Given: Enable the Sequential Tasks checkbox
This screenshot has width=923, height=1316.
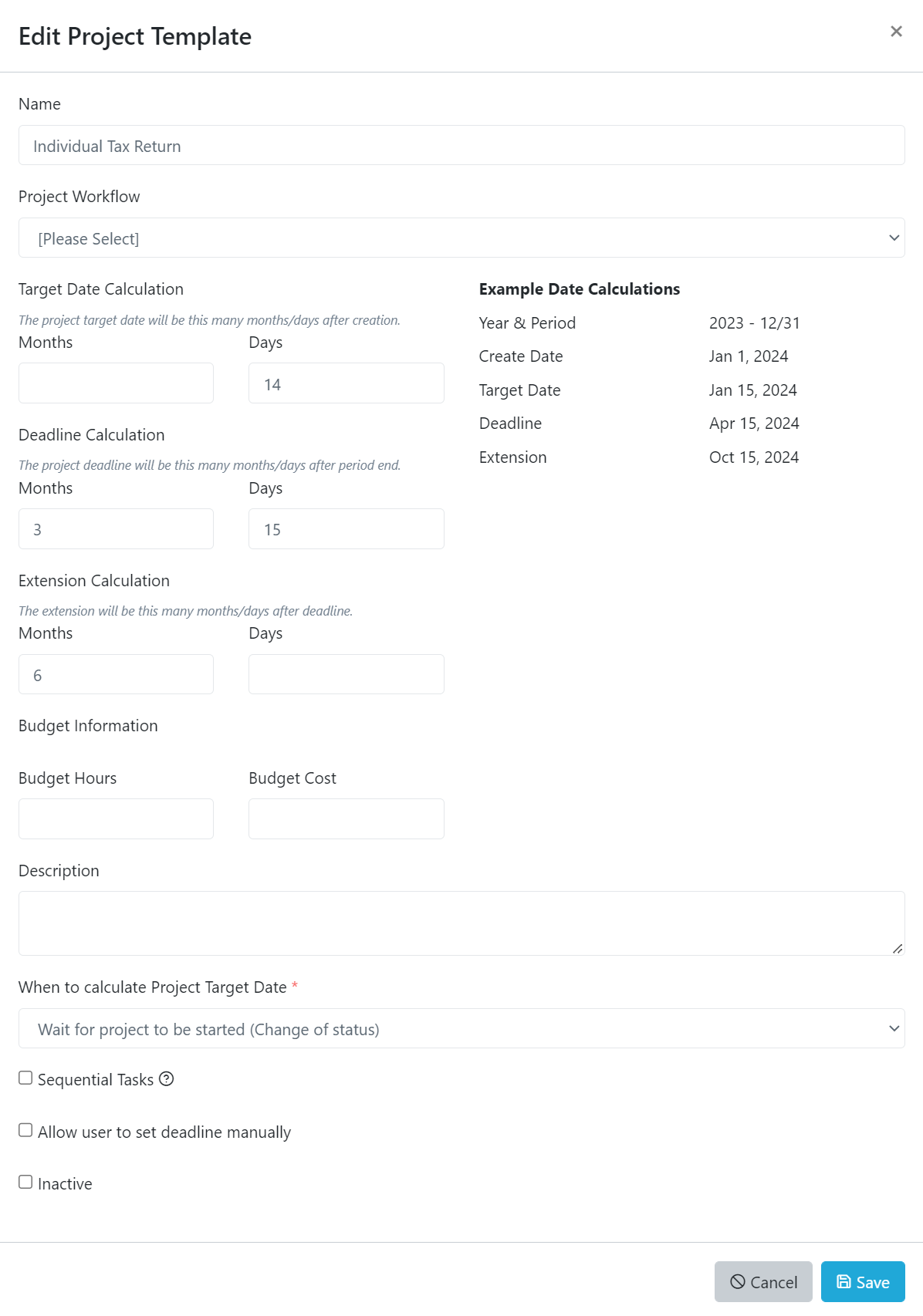Looking at the screenshot, I should [x=25, y=1077].
